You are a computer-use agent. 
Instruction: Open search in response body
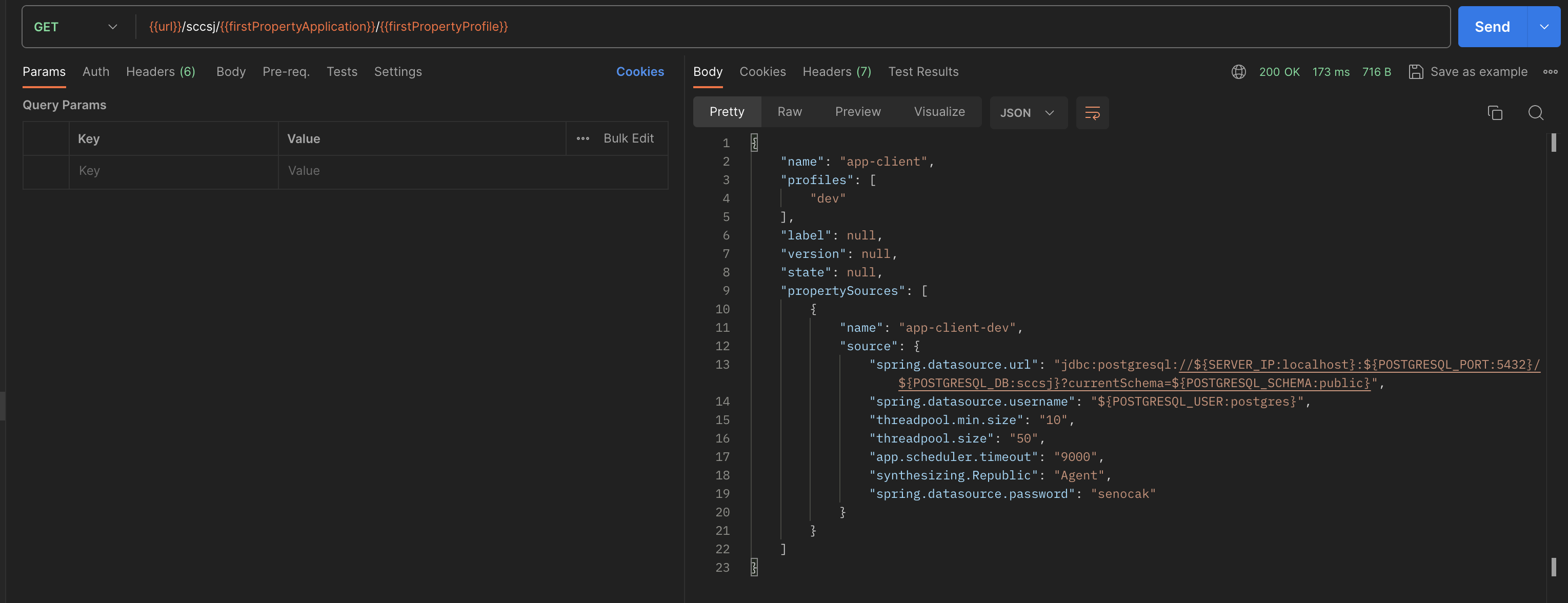coord(1535,113)
